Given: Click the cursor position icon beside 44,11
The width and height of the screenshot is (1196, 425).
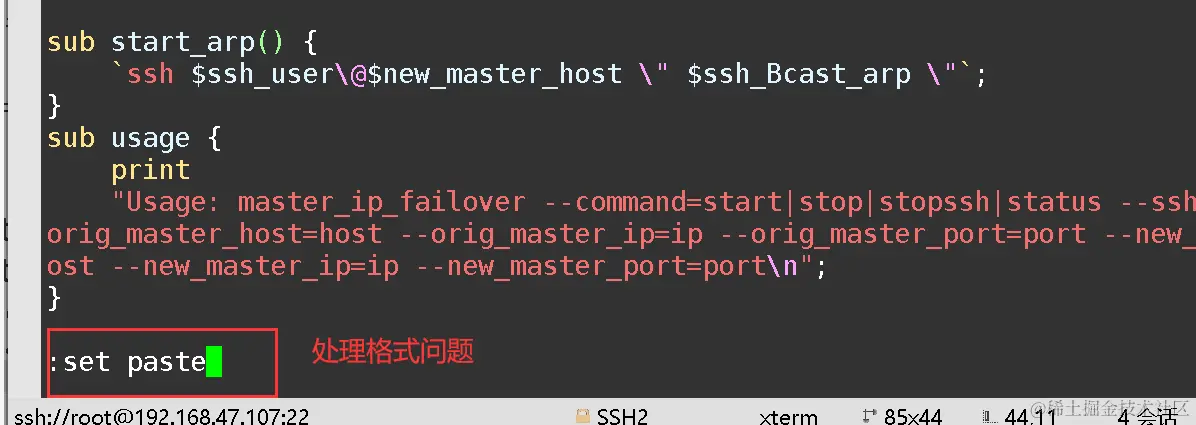Looking at the screenshot, I should tap(989, 417).
